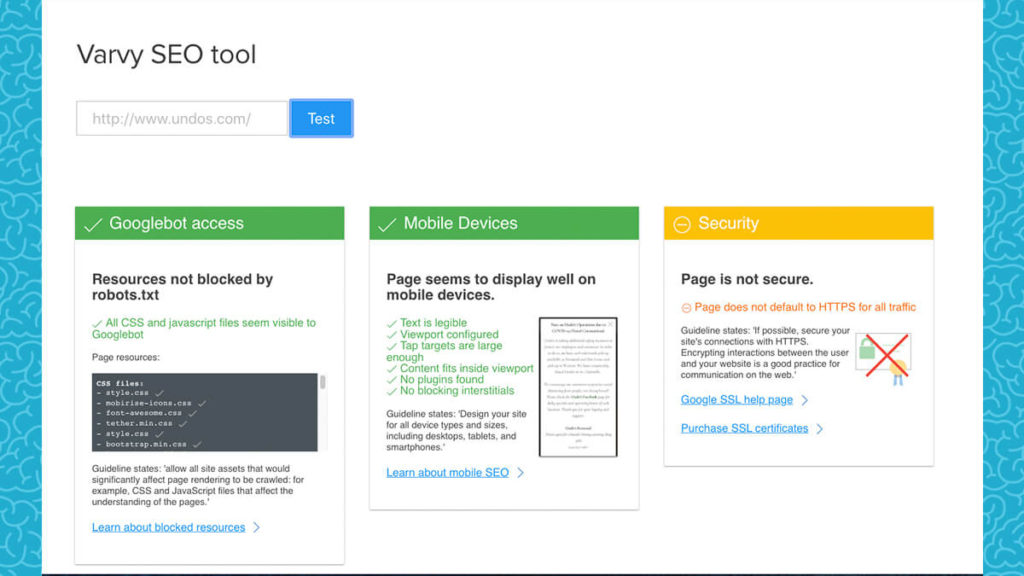This screenshot has height=576, width=1024.
Task: Click the mobile page preview thumbnail
Action: tap(578, 386)
